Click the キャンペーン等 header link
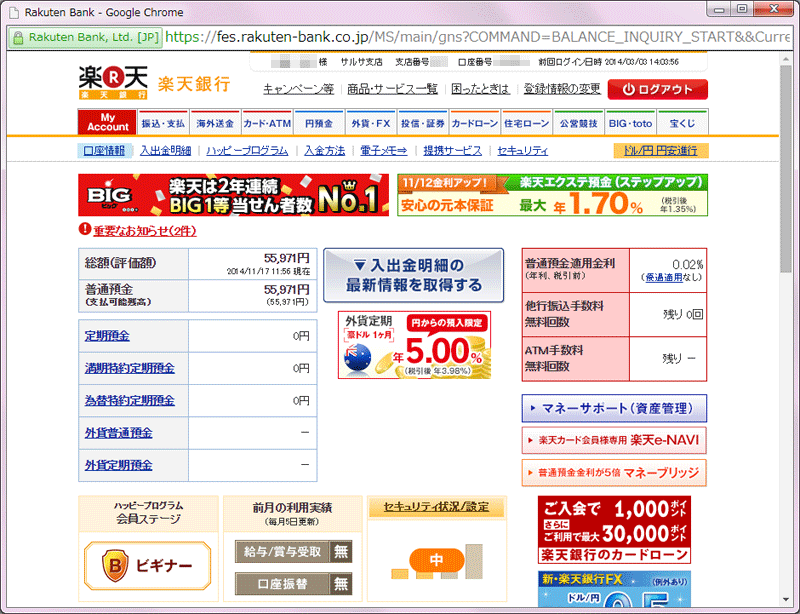800x614 pixels. pos(298,89)
